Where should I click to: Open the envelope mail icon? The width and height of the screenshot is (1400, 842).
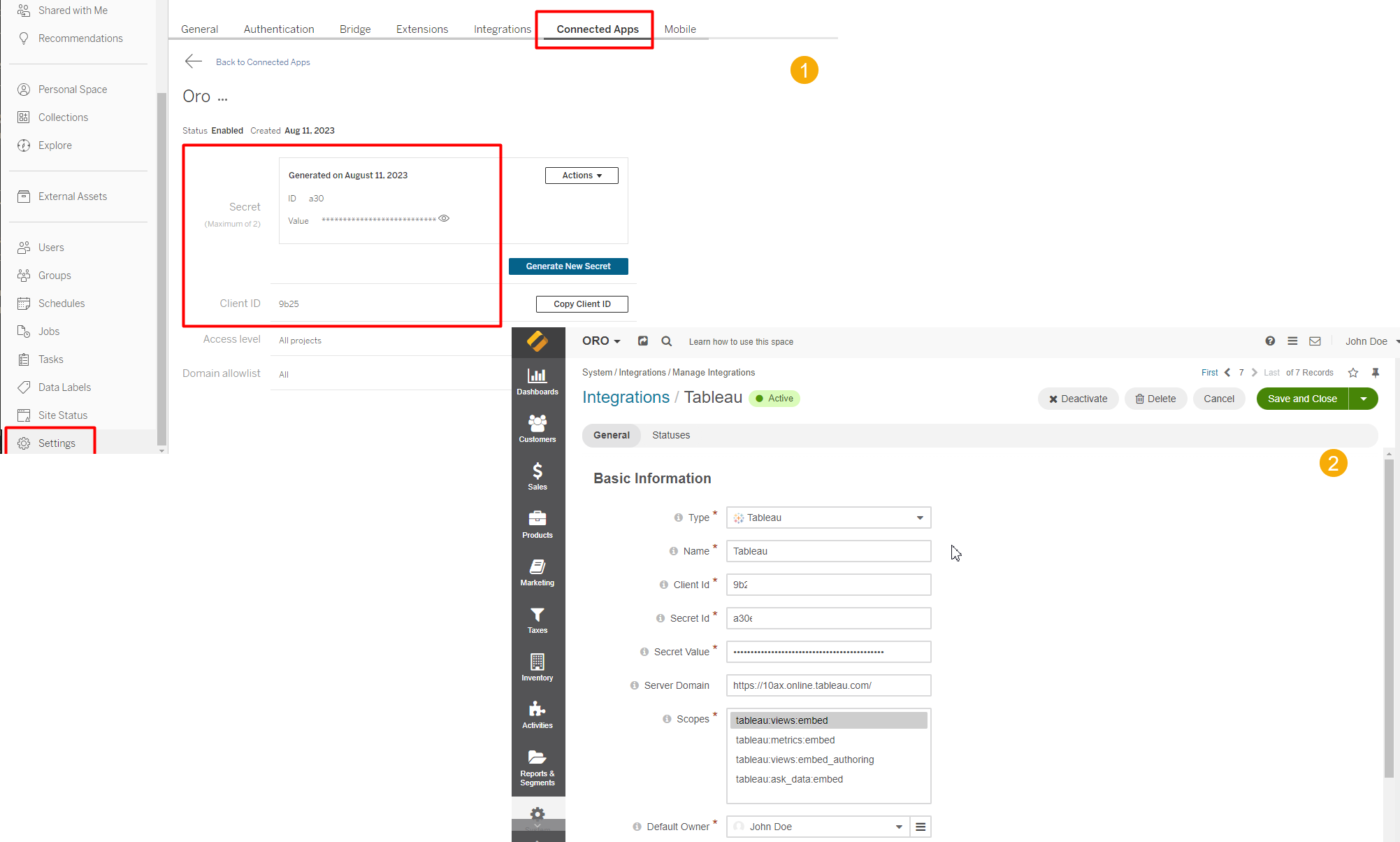click(1315, 341)
